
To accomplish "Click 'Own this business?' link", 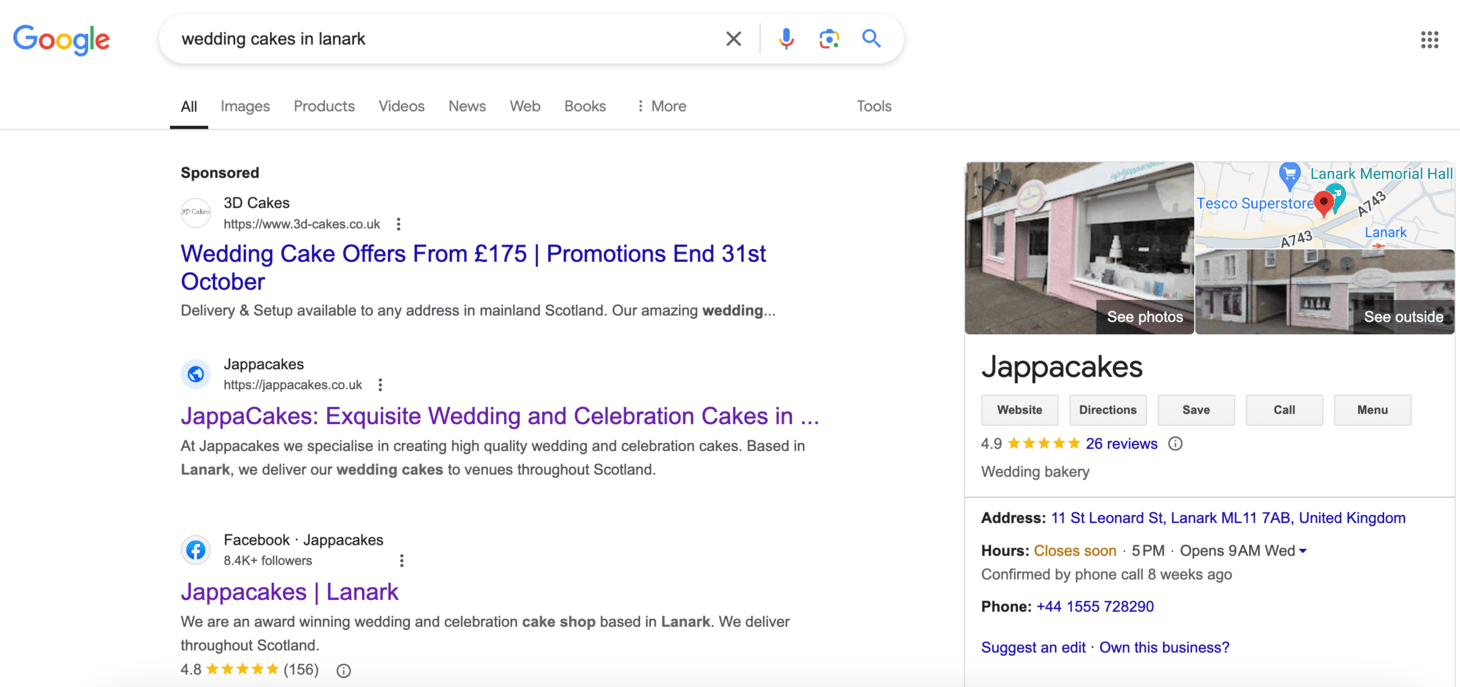I will click(1164, 647).
